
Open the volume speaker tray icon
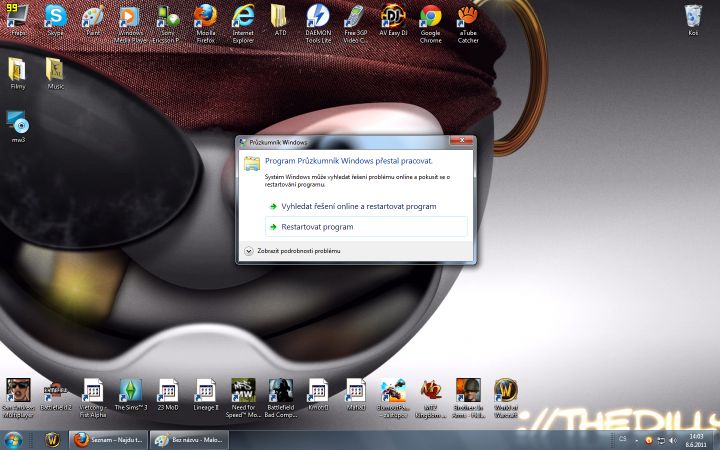click(x=673, y=441)
